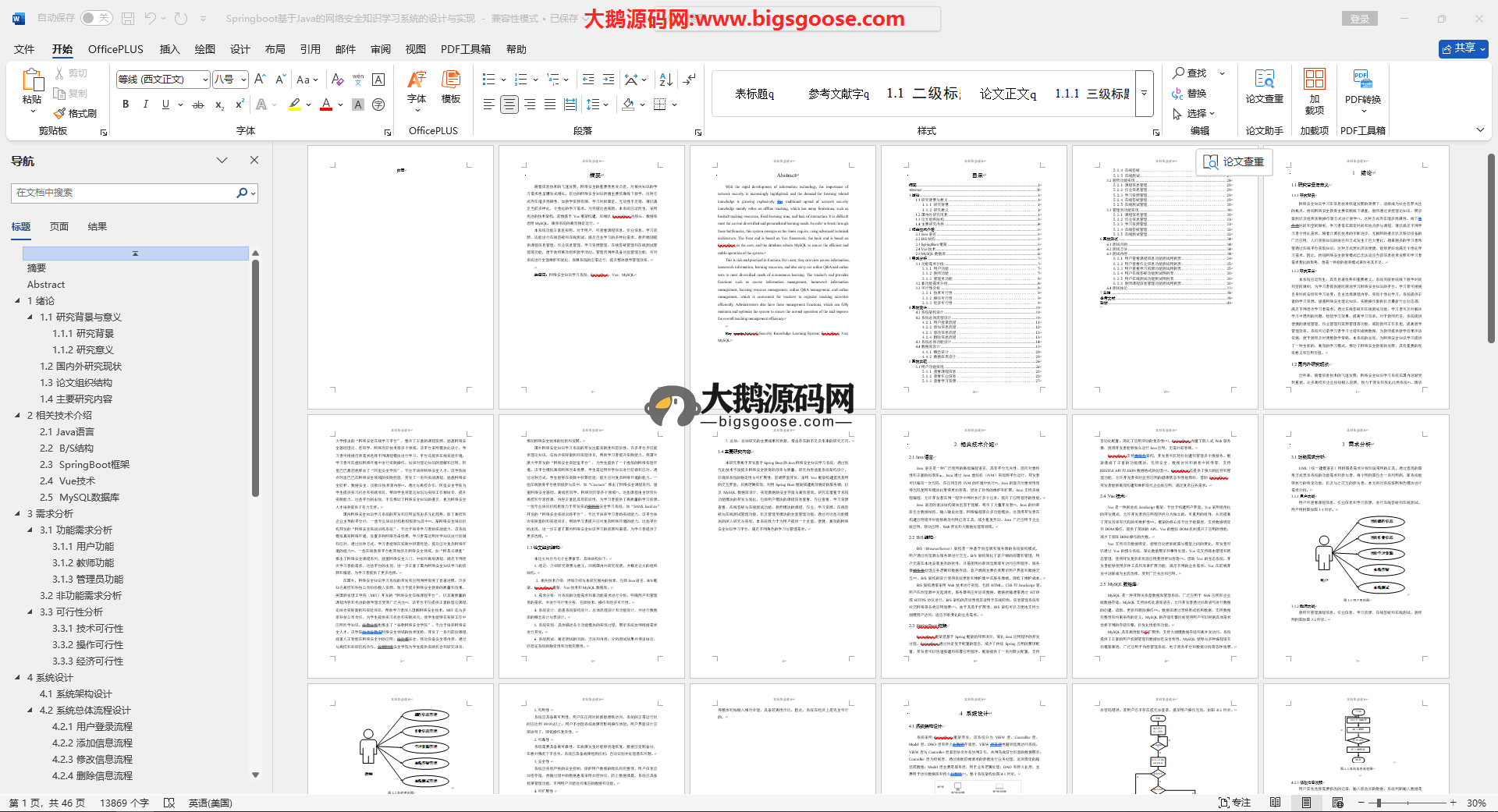Click the italic formatting icon
Screen dimensions: 1498x812
[x=145, y=105]
